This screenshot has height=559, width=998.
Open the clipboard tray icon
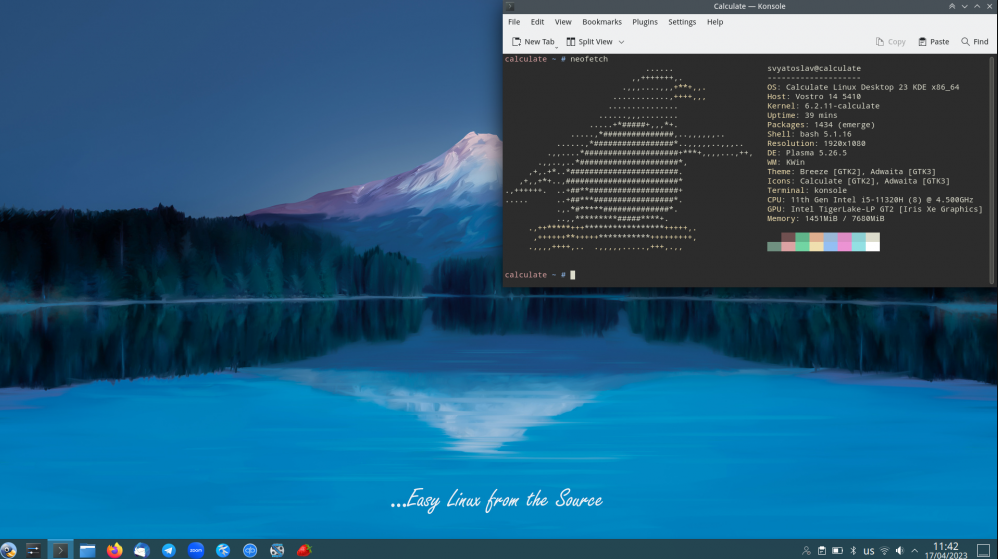(x=822, y=551)
